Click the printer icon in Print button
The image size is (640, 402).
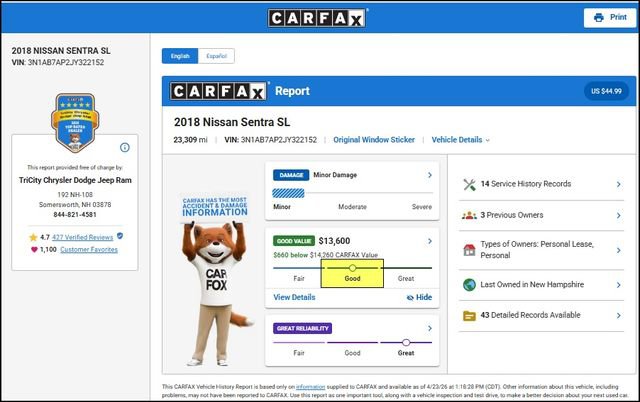(598, 17)
